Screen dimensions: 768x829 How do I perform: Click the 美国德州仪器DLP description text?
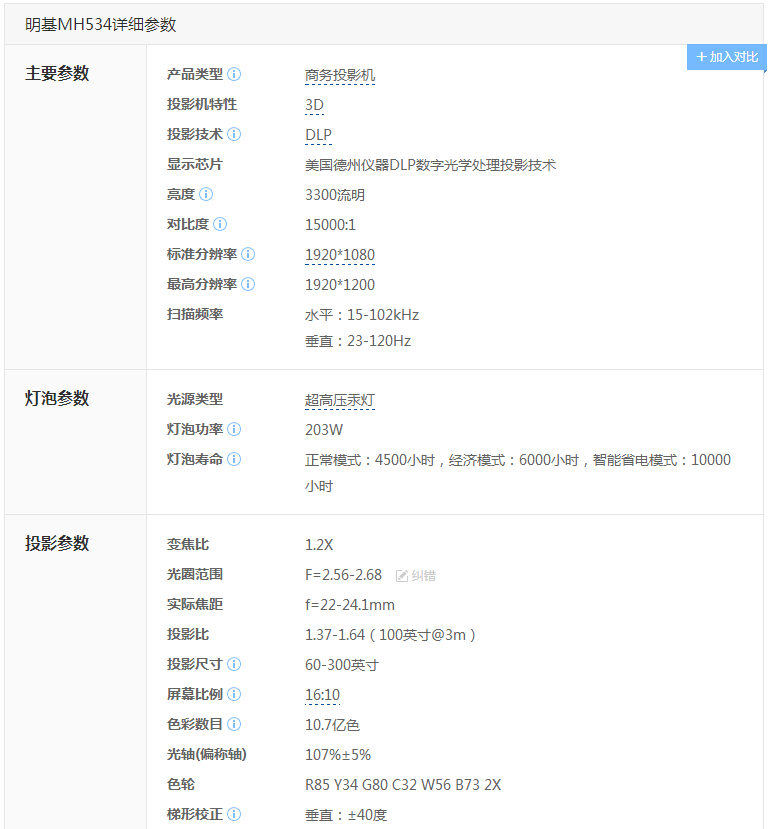tap(430, 165)
